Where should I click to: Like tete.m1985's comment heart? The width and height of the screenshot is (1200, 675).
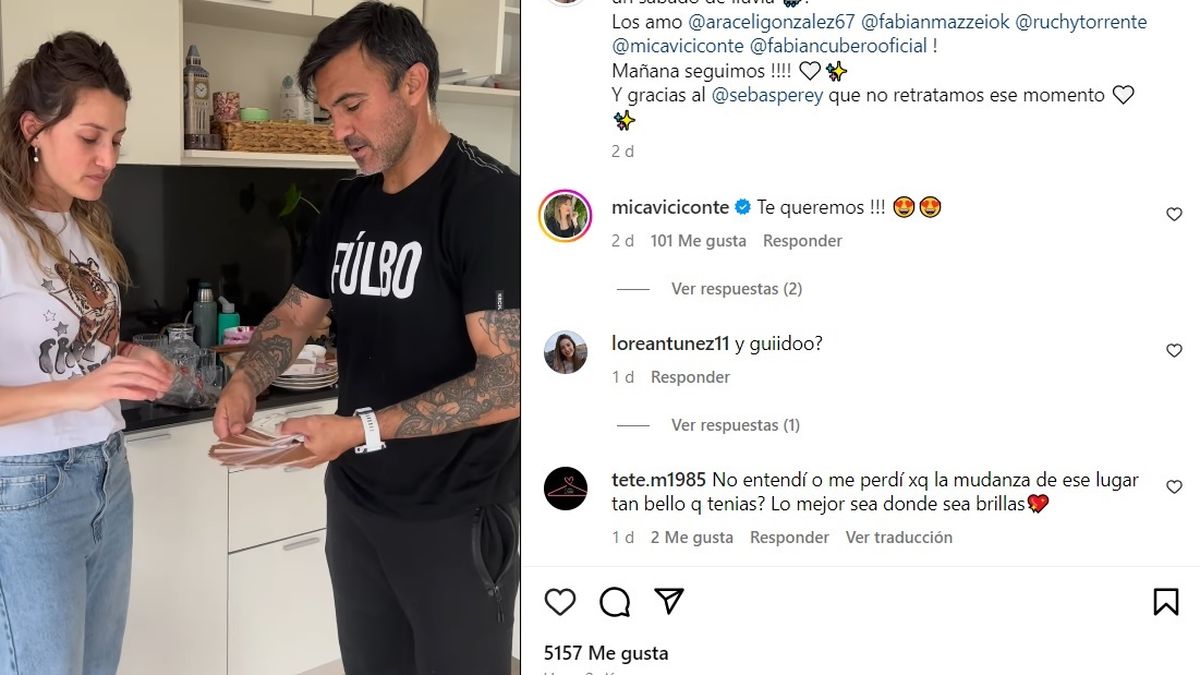coord(1174,487)
